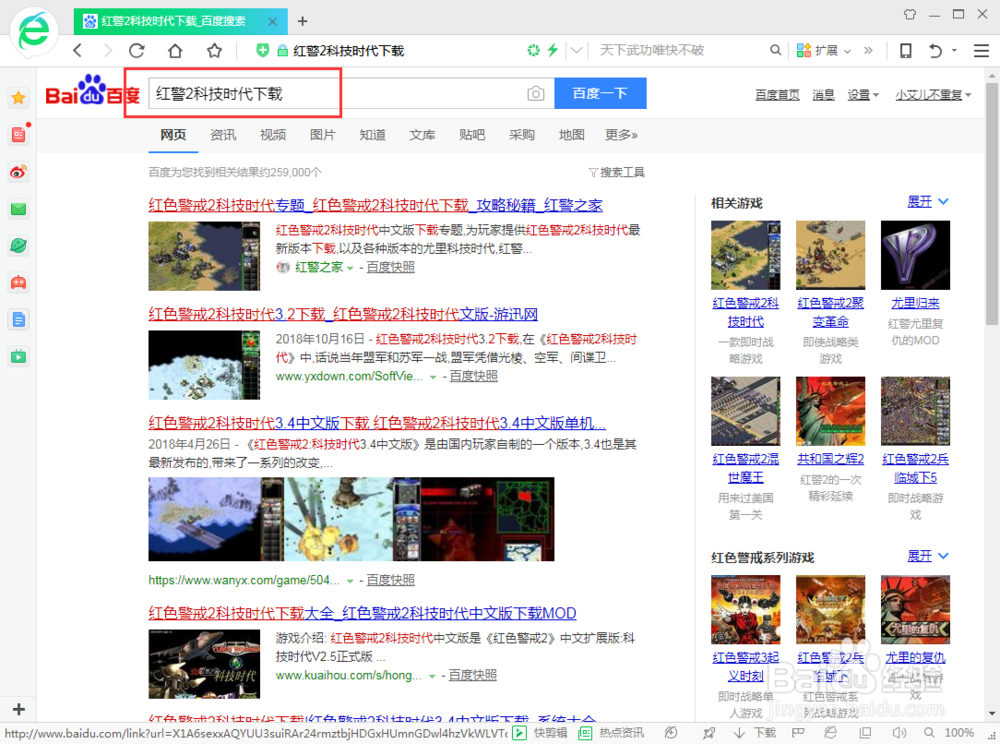Viewport: 1000px width, 744px height.
Task: Open the favorites star in the sidebar
Action: click(18, 98)
